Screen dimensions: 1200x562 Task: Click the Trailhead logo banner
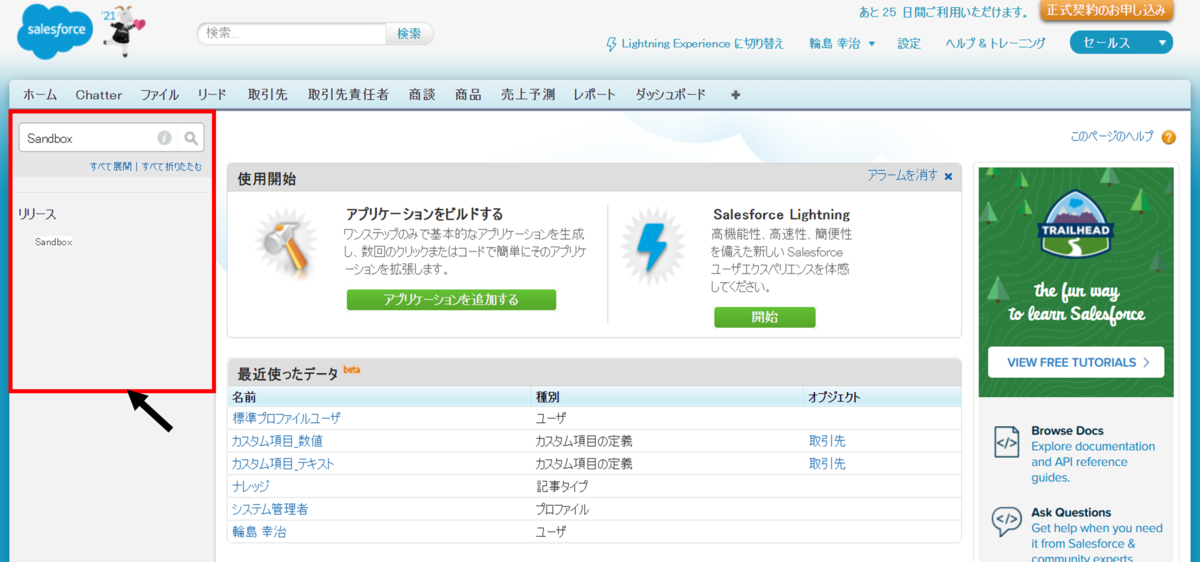pyautogui.click(x=1076, y=222)
